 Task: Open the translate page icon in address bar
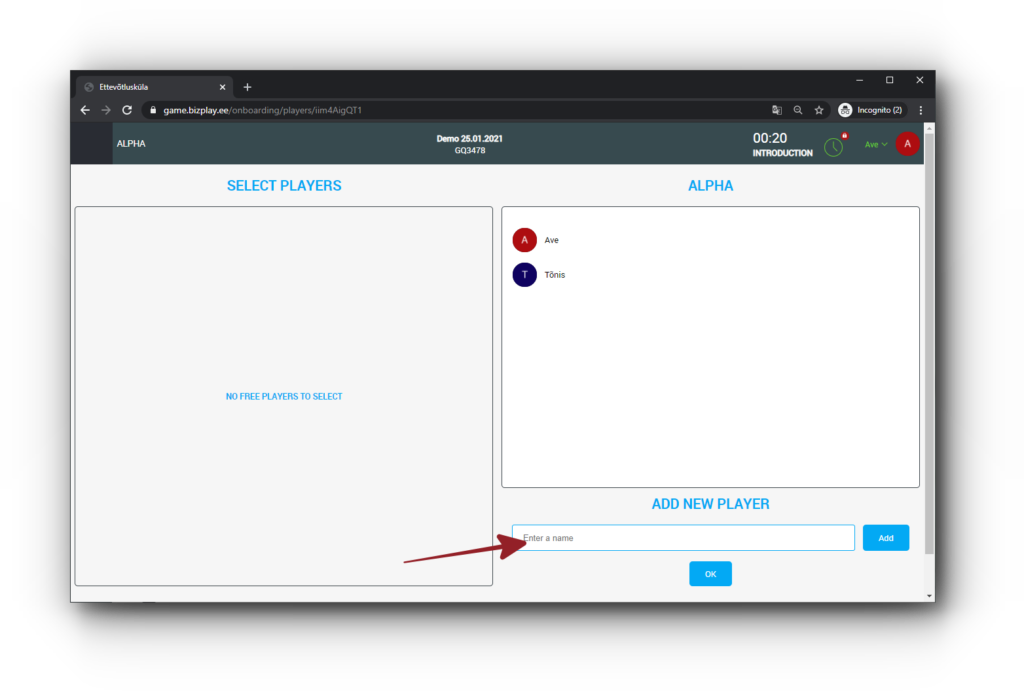[777, 110]
